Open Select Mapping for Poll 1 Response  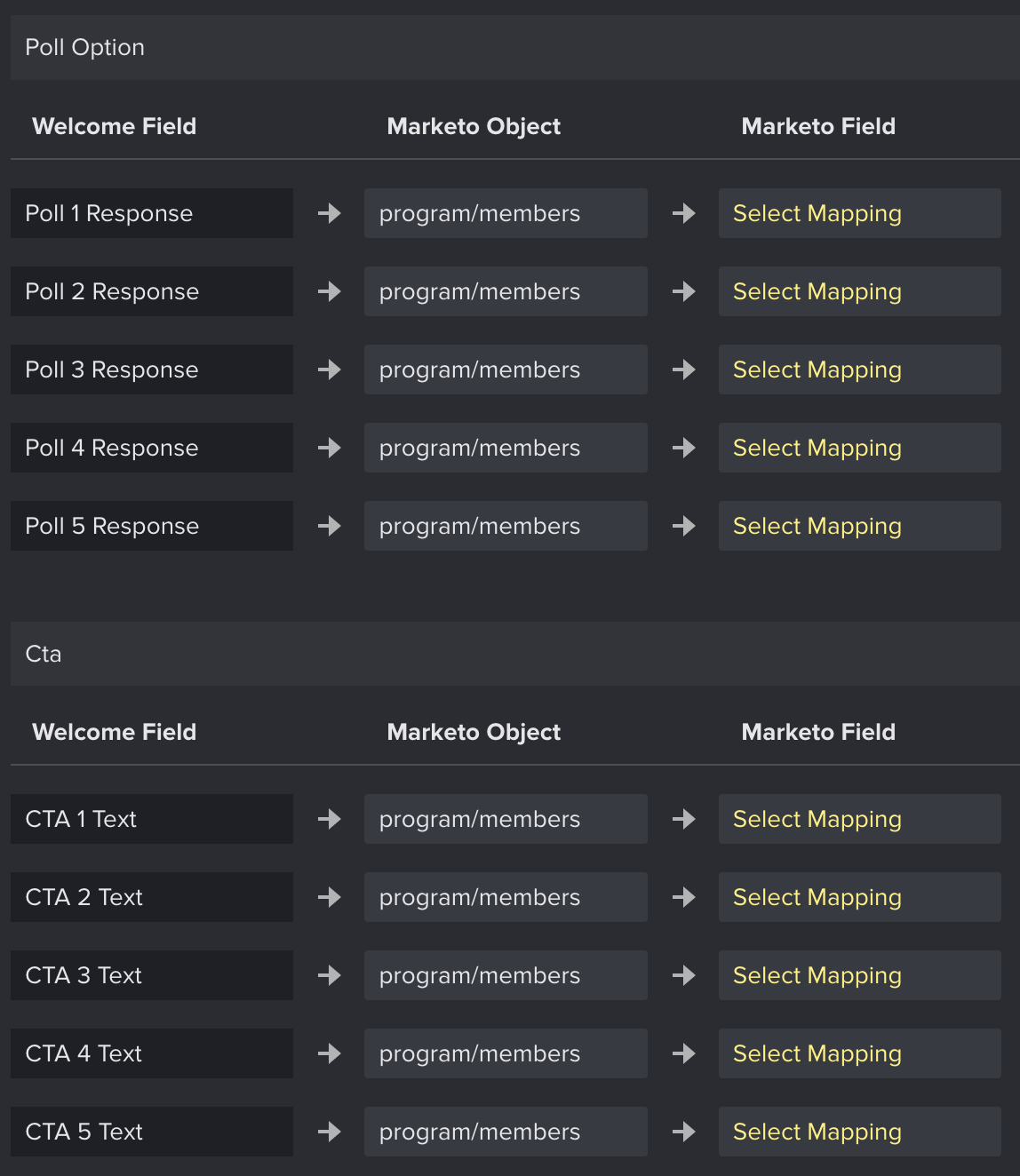[859, 213]
